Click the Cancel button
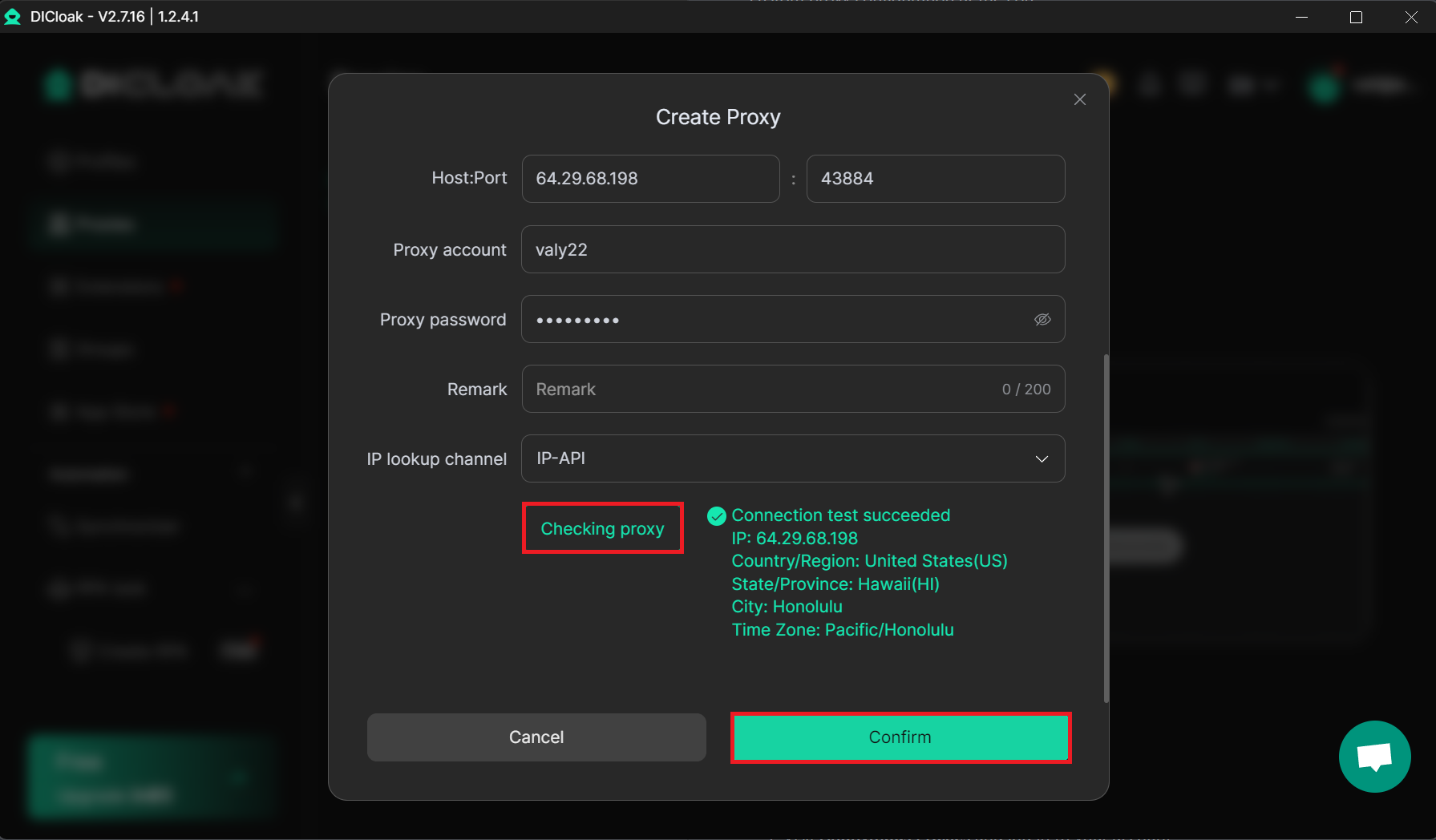 536,737
